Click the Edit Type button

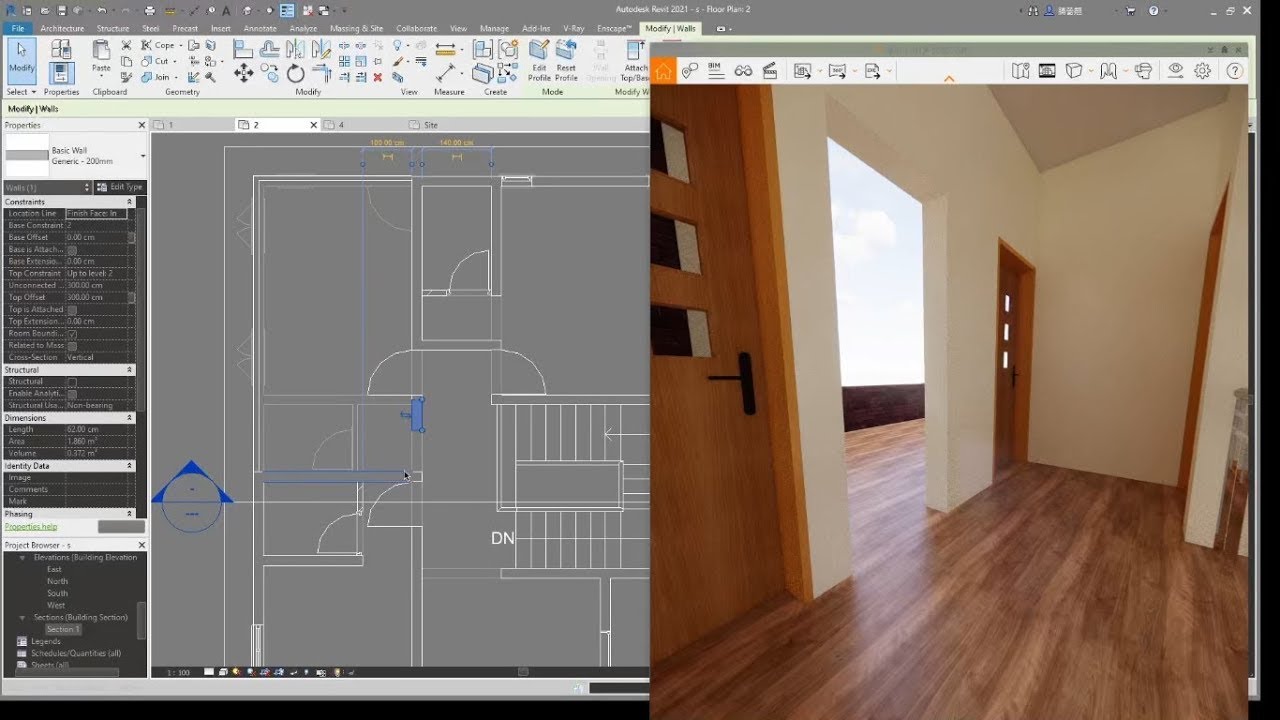tap(120, 187)
